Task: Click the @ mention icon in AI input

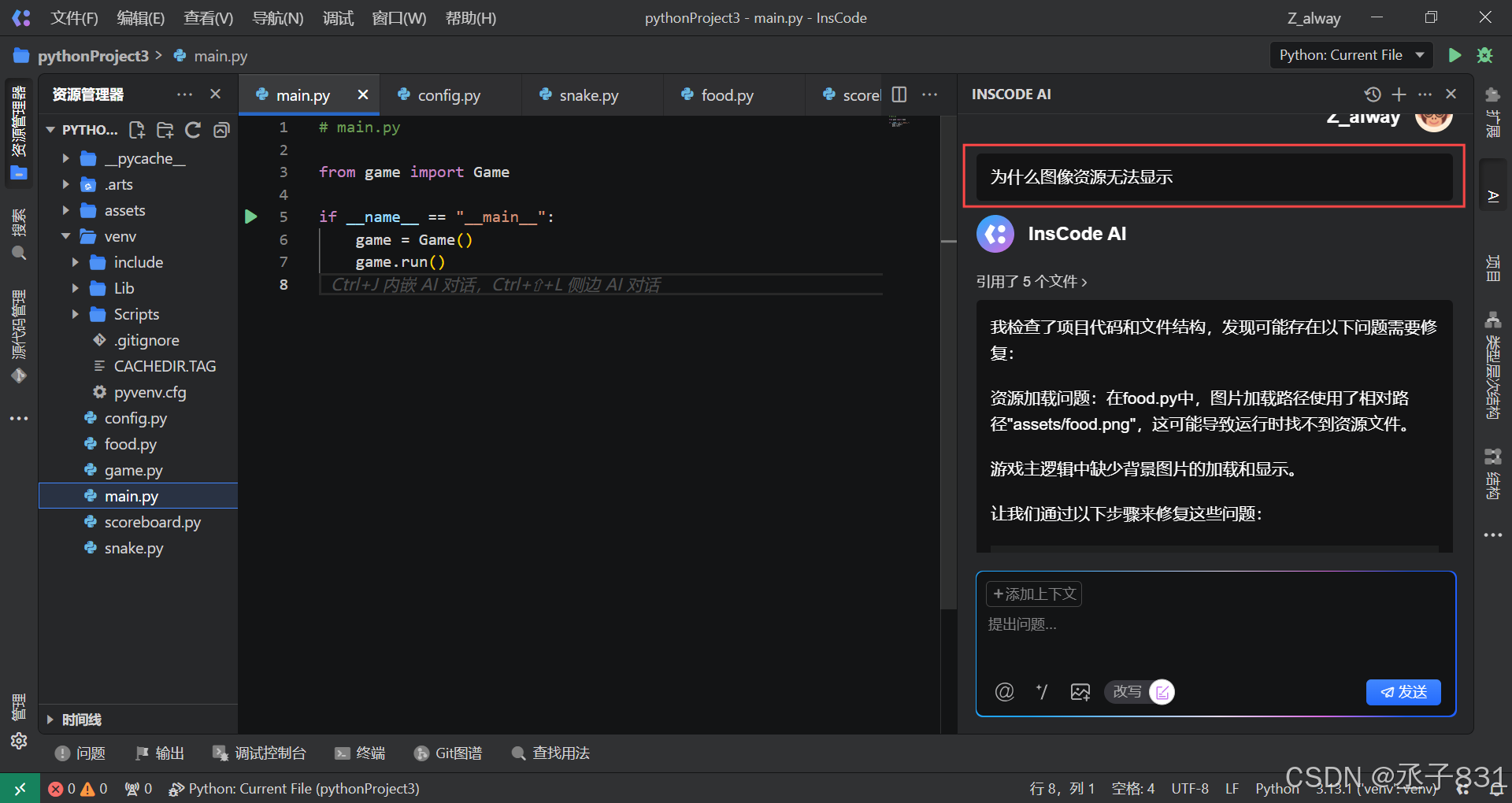Action: click(x=1004, y=692)
